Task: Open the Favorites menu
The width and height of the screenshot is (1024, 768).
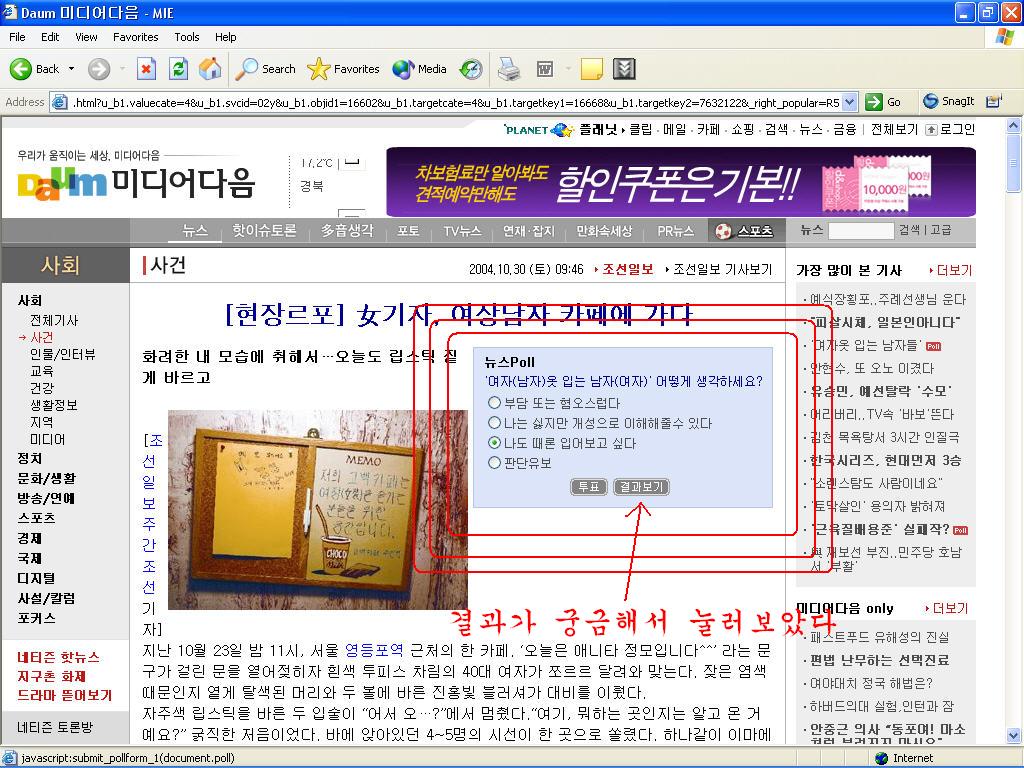Action: (x=135, y=37)
